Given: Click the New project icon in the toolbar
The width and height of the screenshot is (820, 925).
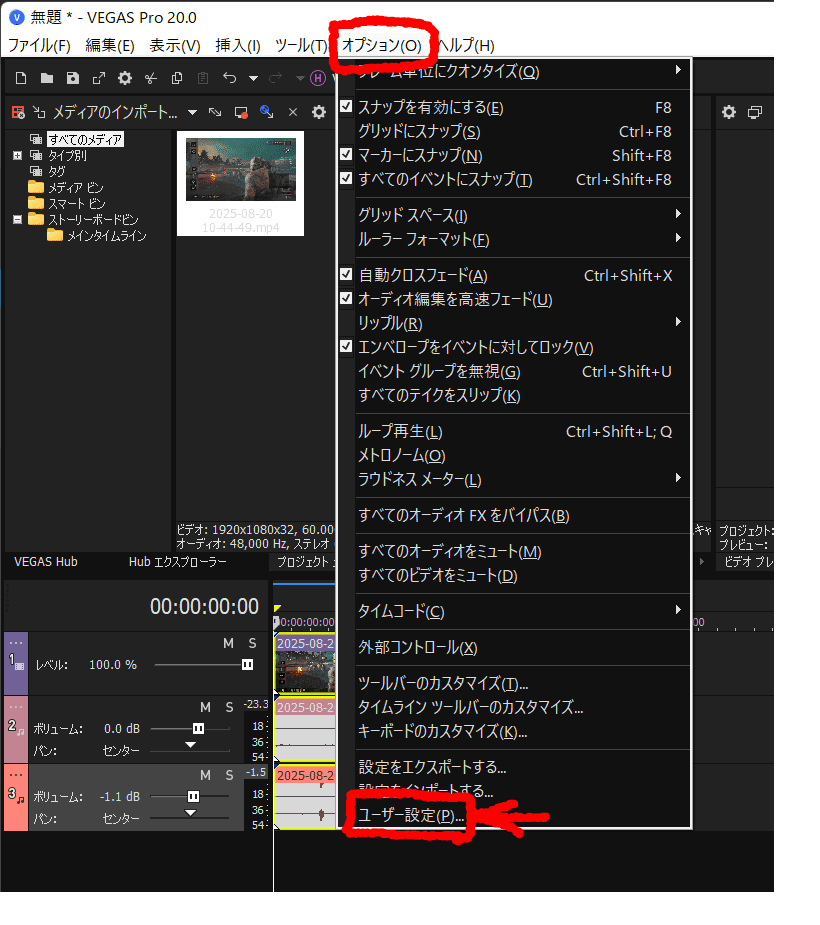Looking at the screenshot, I should (x=21, y=78).
